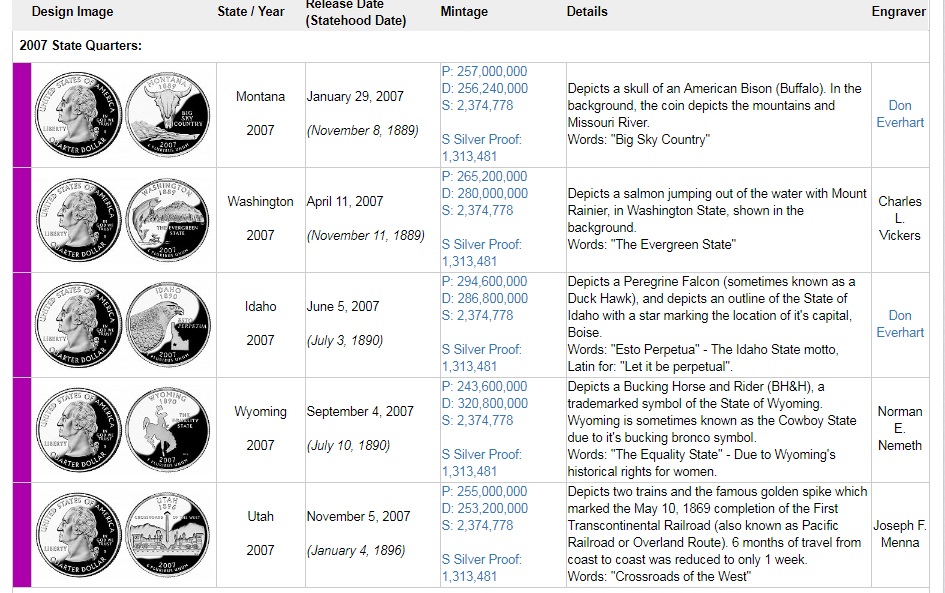Click the Utah golden spike reverse coin image
945x593 pixels.
point(168,535)
